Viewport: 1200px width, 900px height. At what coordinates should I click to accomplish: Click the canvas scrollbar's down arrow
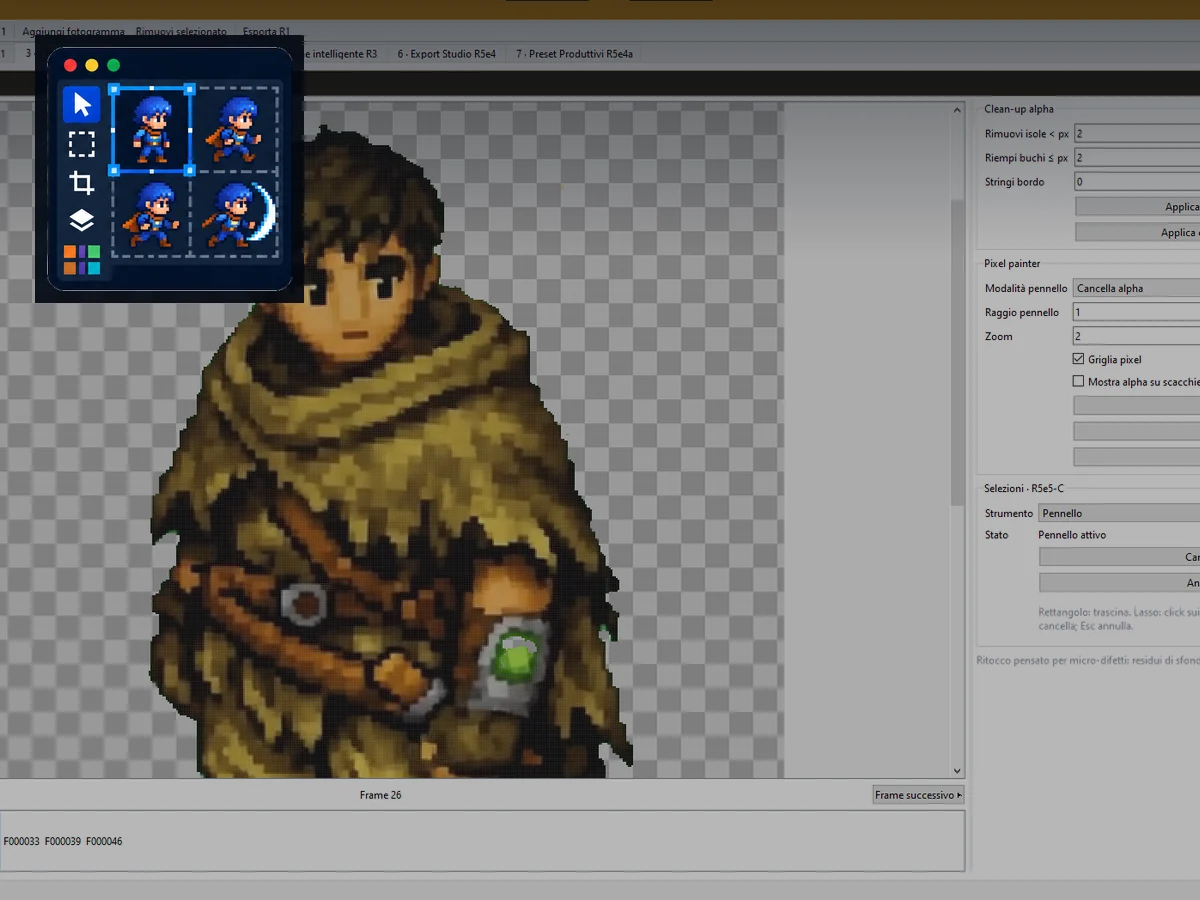957,771
